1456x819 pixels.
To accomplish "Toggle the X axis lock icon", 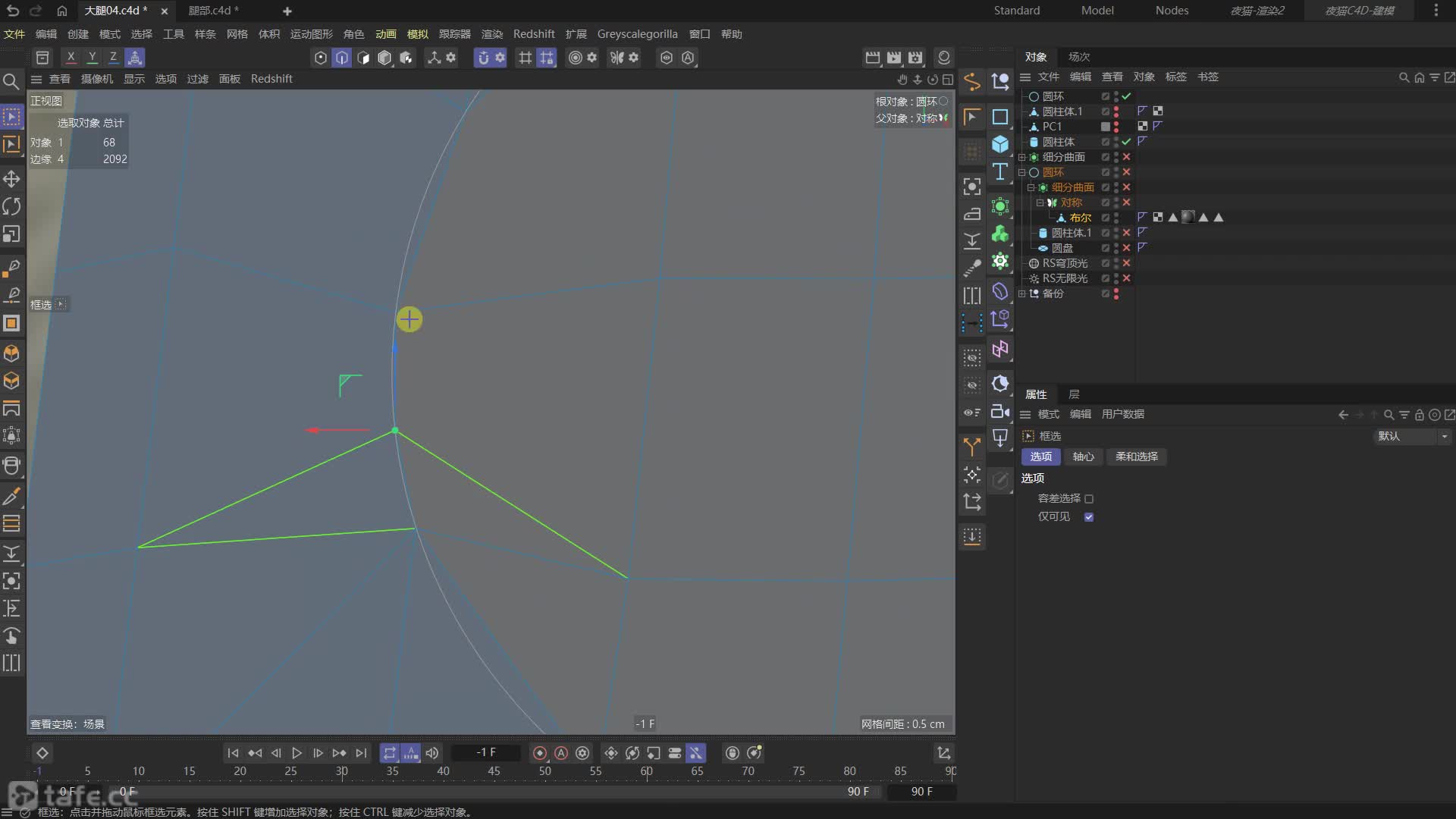I will click(71, 58).
